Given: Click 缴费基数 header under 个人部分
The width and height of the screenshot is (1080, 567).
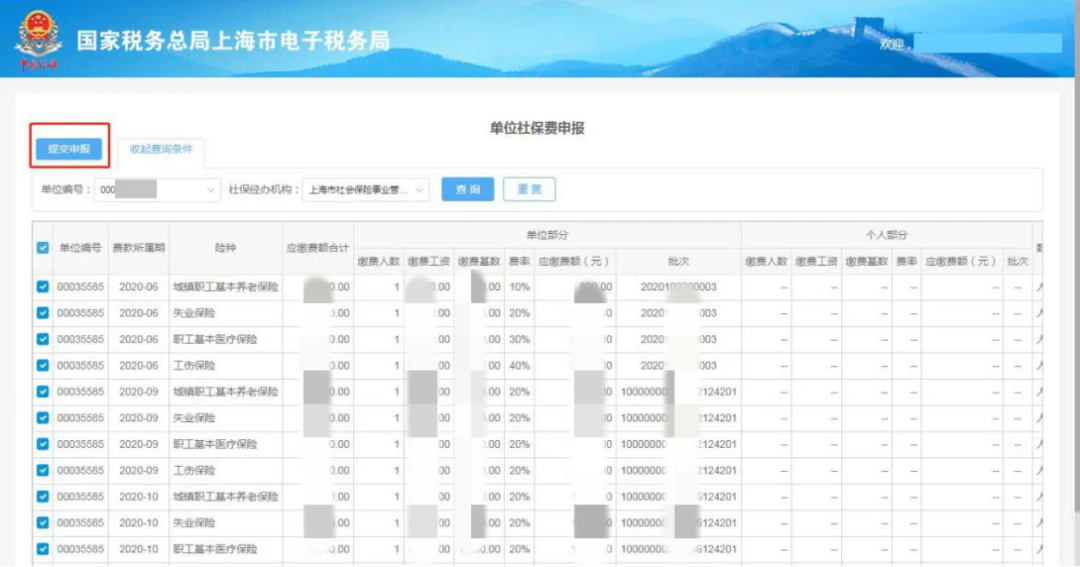Looking at the screenshot, I should click(866, 261).
